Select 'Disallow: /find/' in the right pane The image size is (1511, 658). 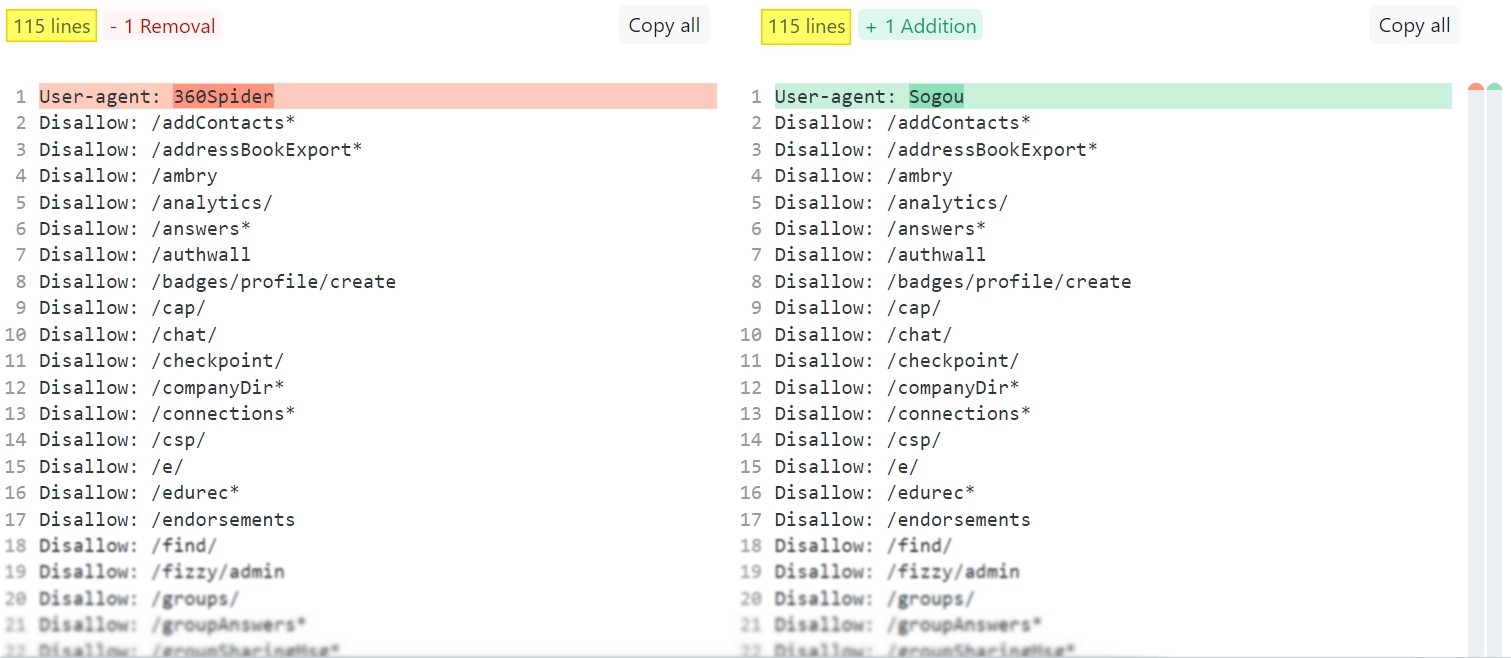coord(863,545)
